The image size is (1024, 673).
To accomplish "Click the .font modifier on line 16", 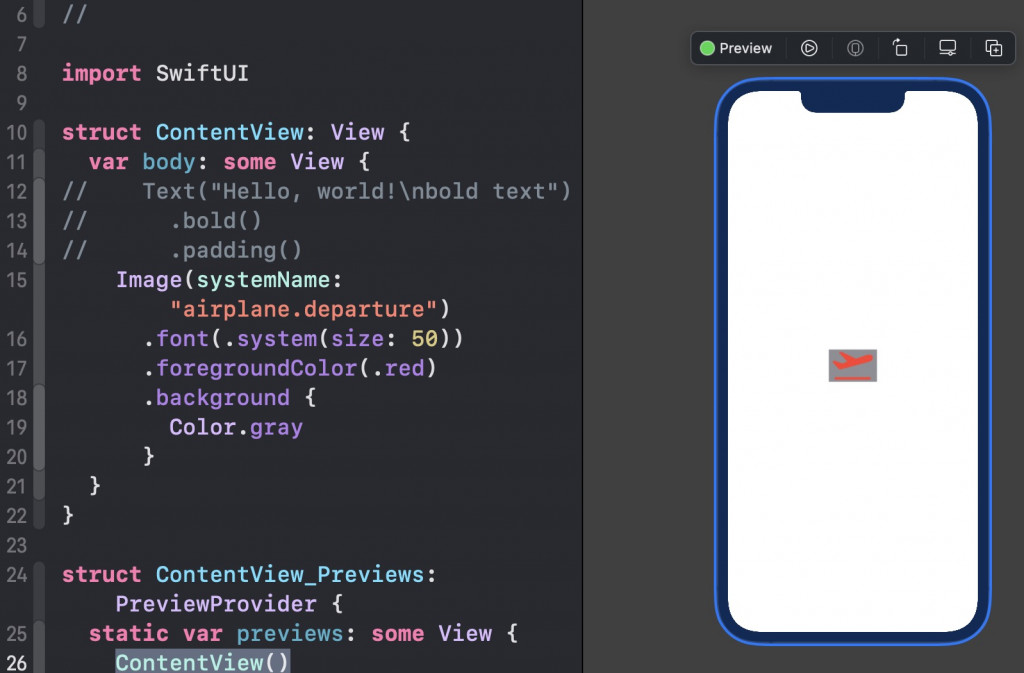I will tap(176, 338).
